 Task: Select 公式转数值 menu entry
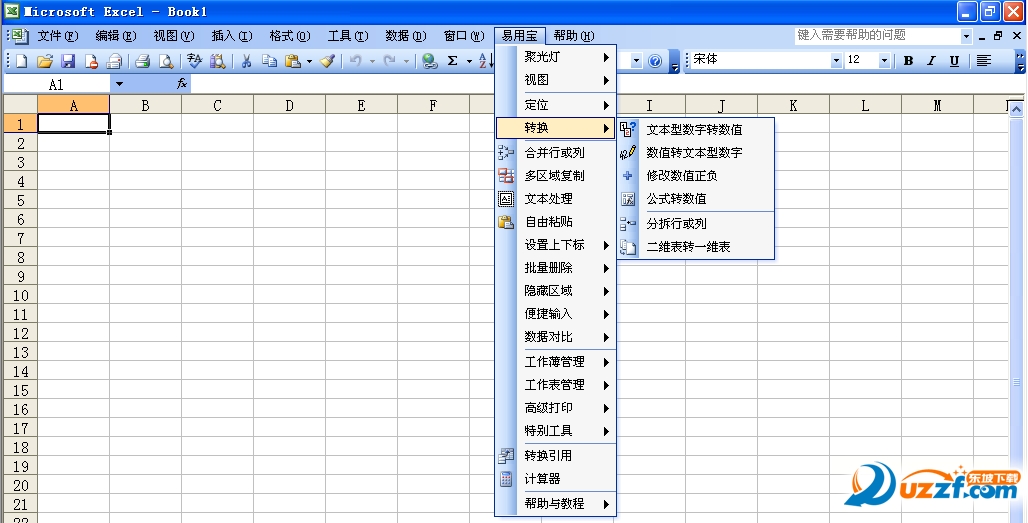696,199
